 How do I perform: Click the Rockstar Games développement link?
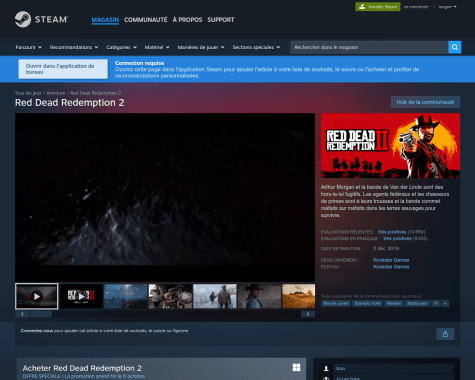391,260
